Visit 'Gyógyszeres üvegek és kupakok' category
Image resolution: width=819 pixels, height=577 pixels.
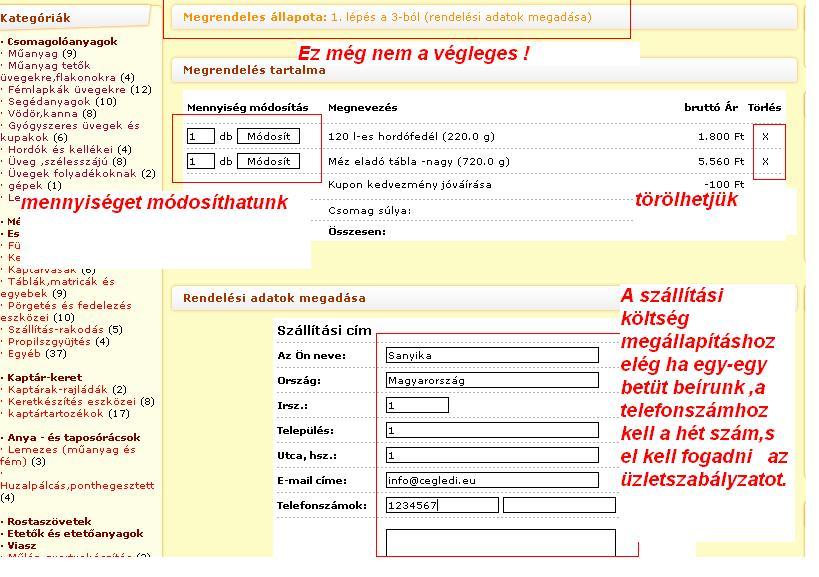tap(70, 132)
